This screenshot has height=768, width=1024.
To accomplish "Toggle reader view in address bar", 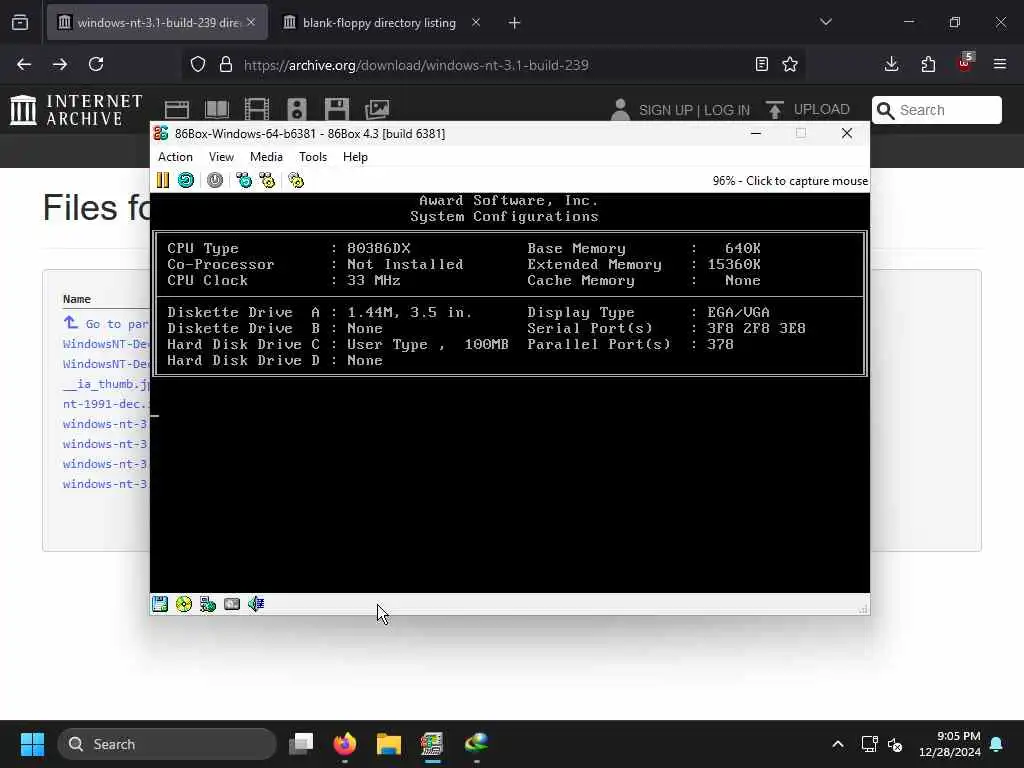I will click(761, 64).
